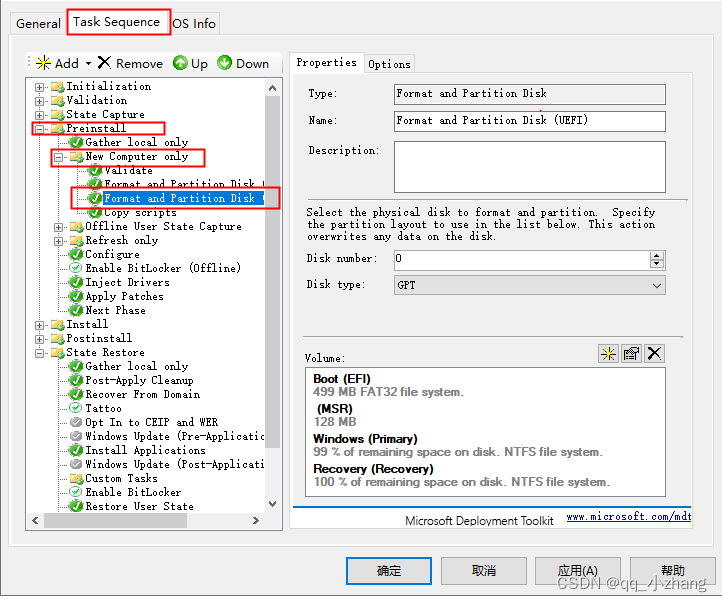Click the Configure step check icon
The height and width of the screenshot is (602, 722).
point(76,254)
